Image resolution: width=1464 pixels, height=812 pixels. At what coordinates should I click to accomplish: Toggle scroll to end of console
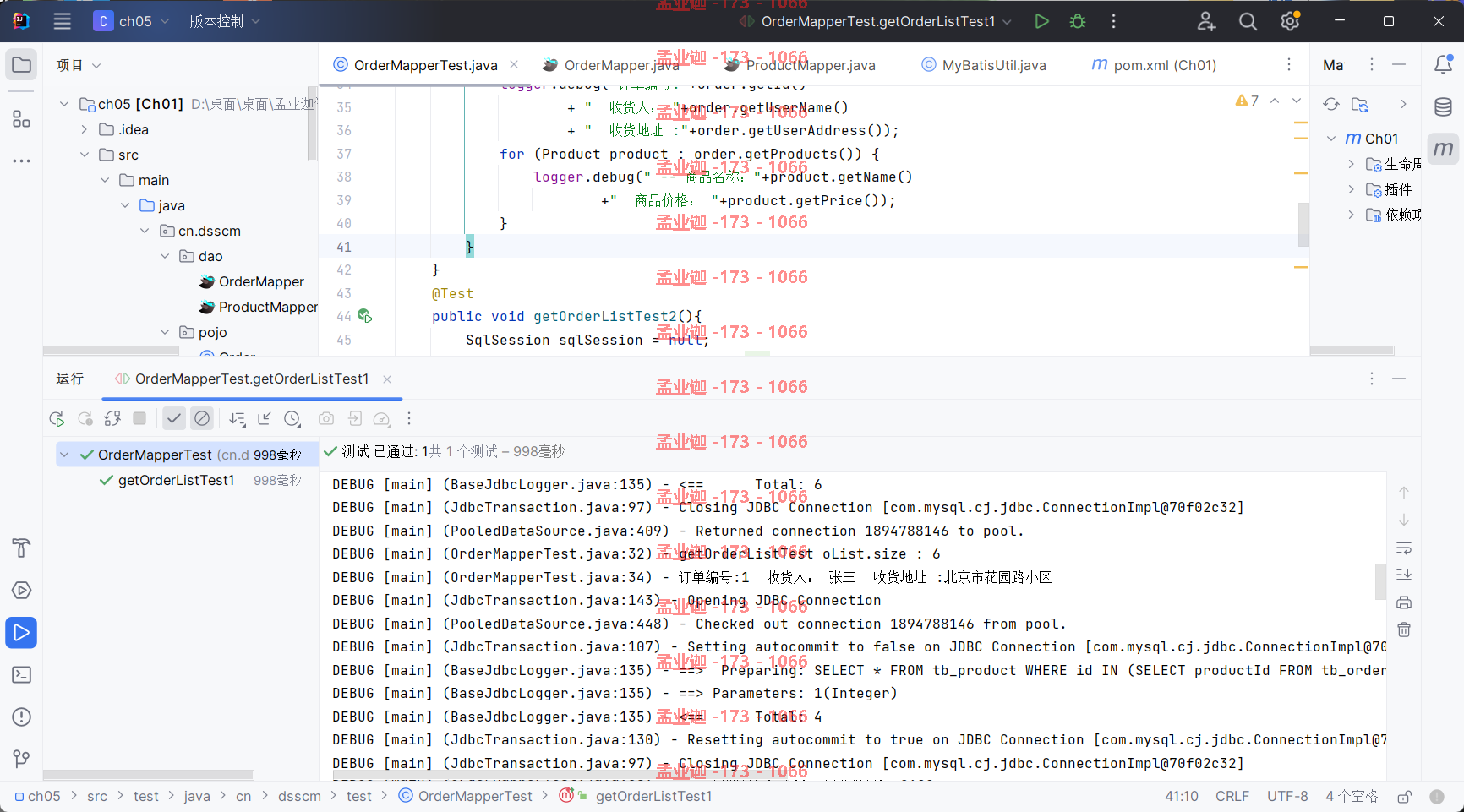1404,575
